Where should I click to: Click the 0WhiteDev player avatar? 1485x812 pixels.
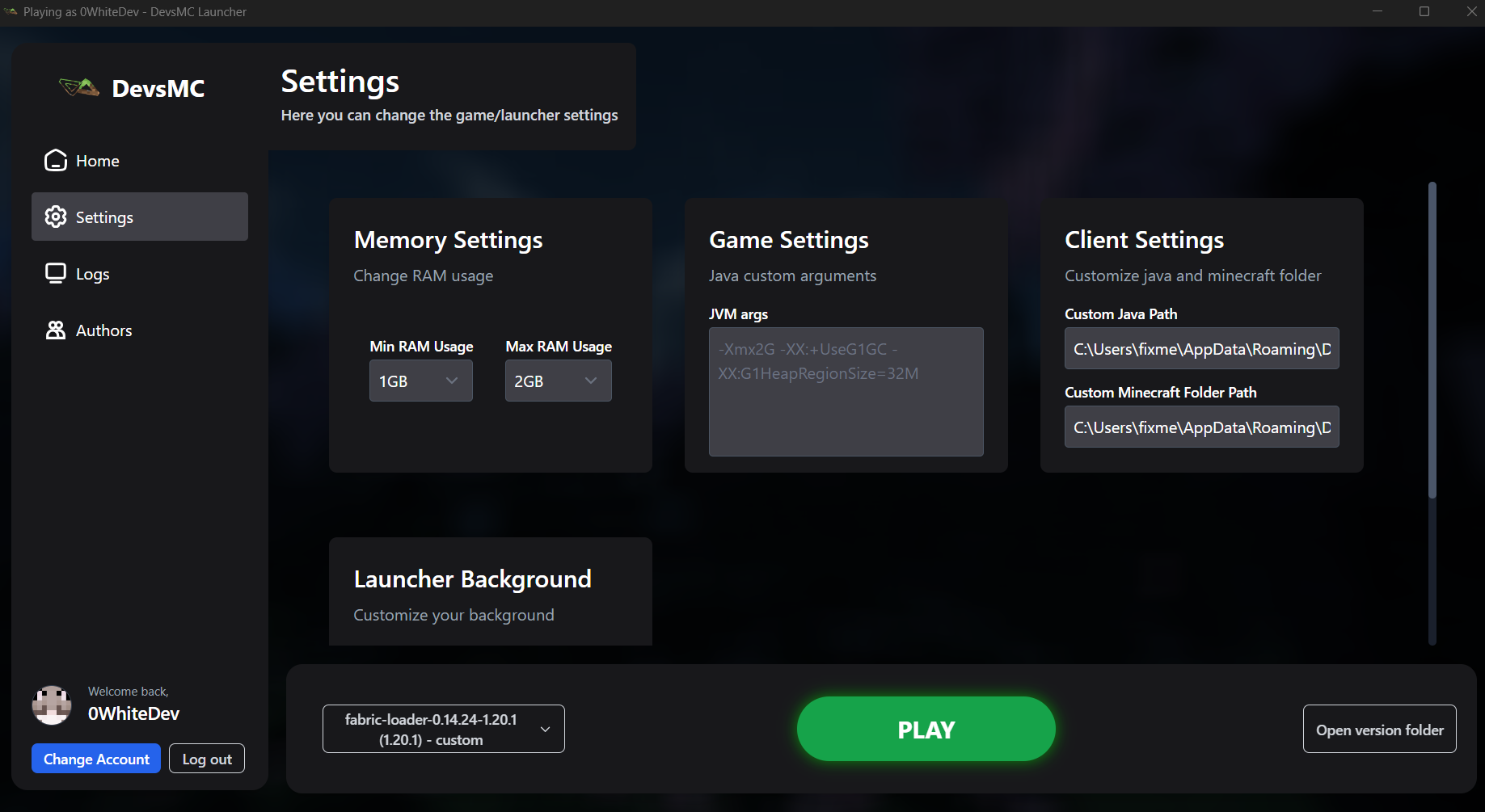point(52,705)
